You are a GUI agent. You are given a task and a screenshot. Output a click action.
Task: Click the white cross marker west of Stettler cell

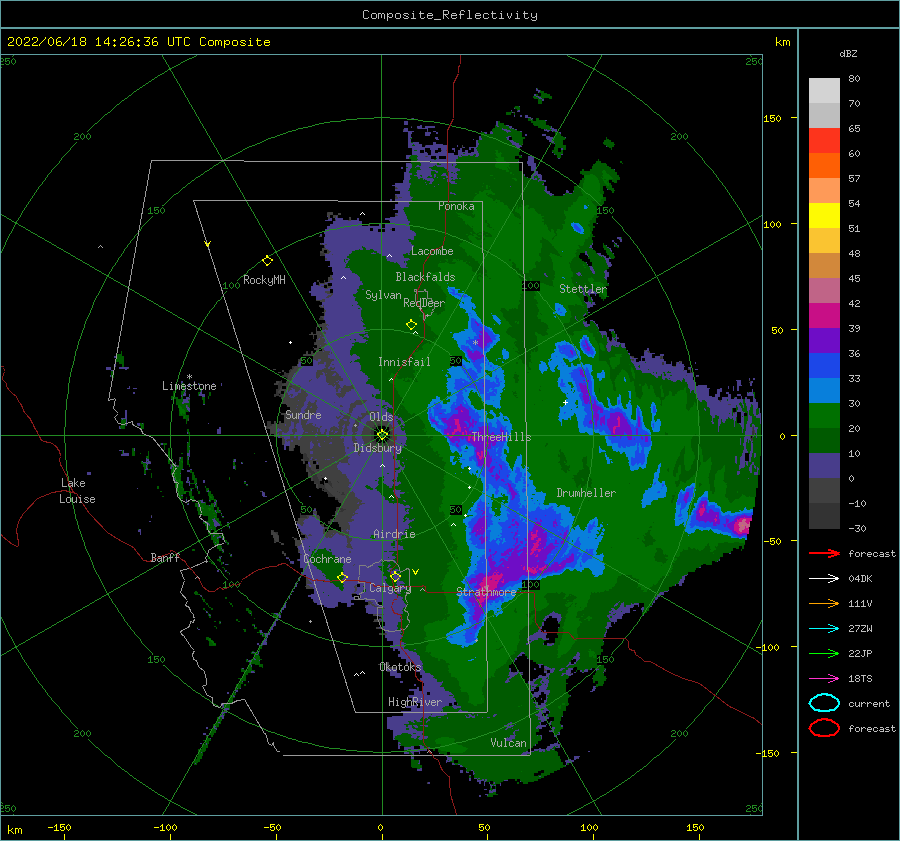pyautogui.click(x=565, y=402)
